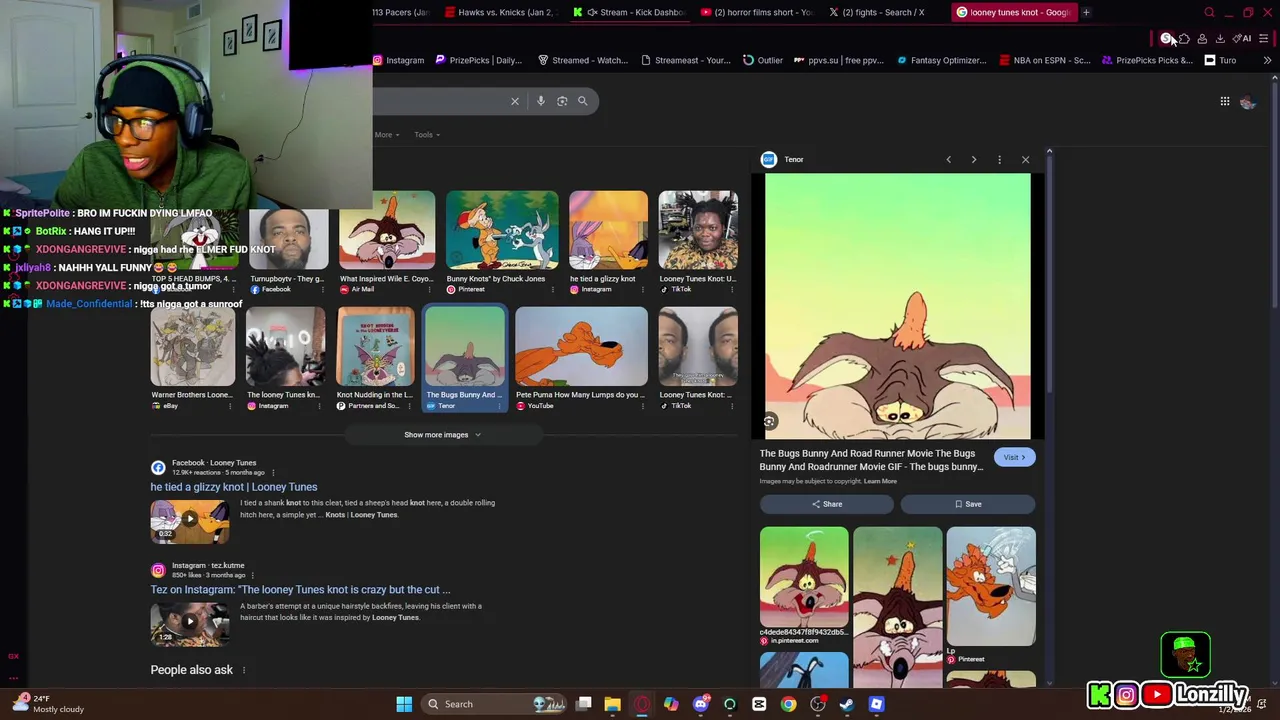
Task: Open browser main menu icon
Action: point(1264,39)
